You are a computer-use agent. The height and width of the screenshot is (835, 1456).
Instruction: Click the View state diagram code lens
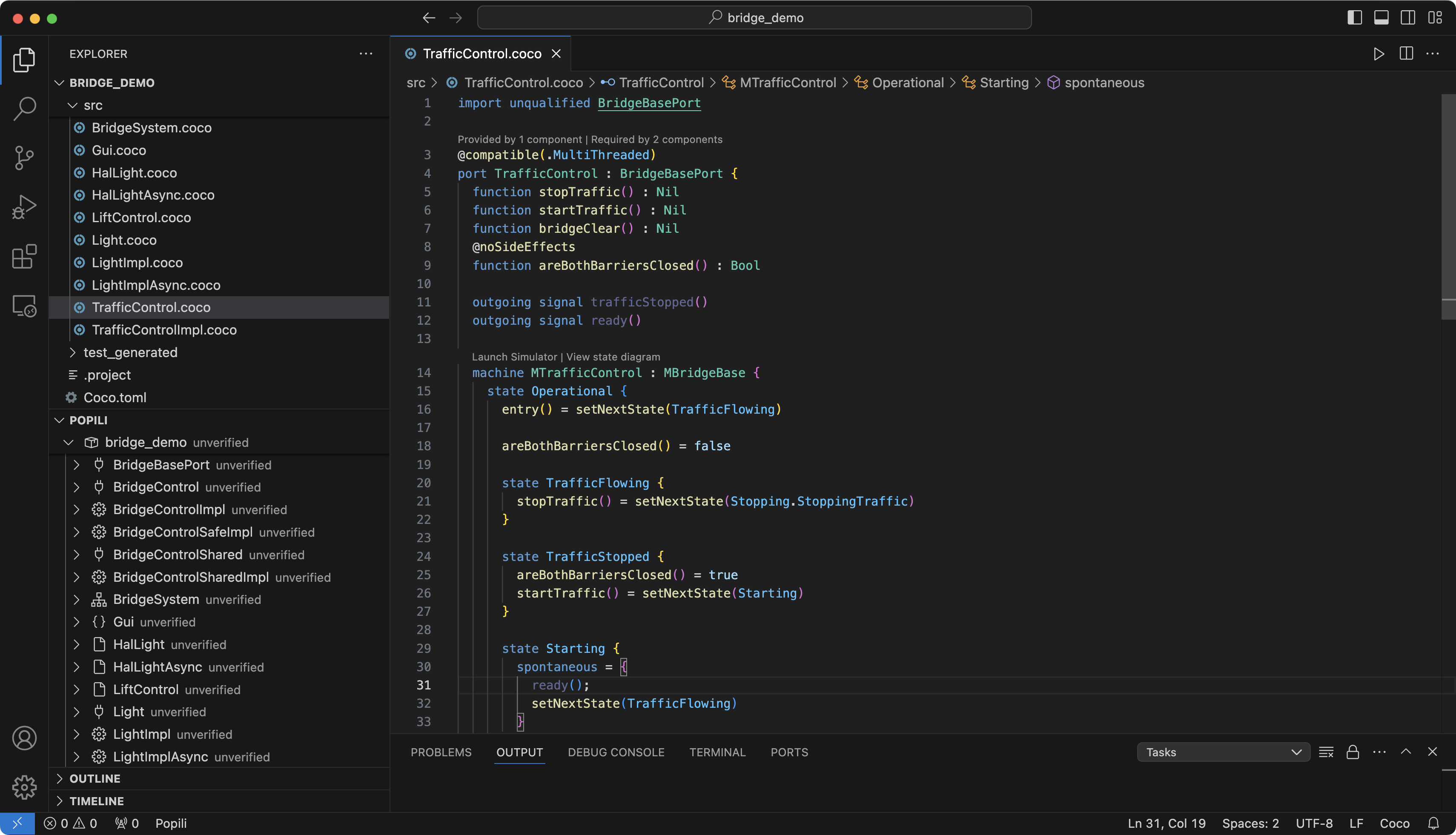click(613, 357)
